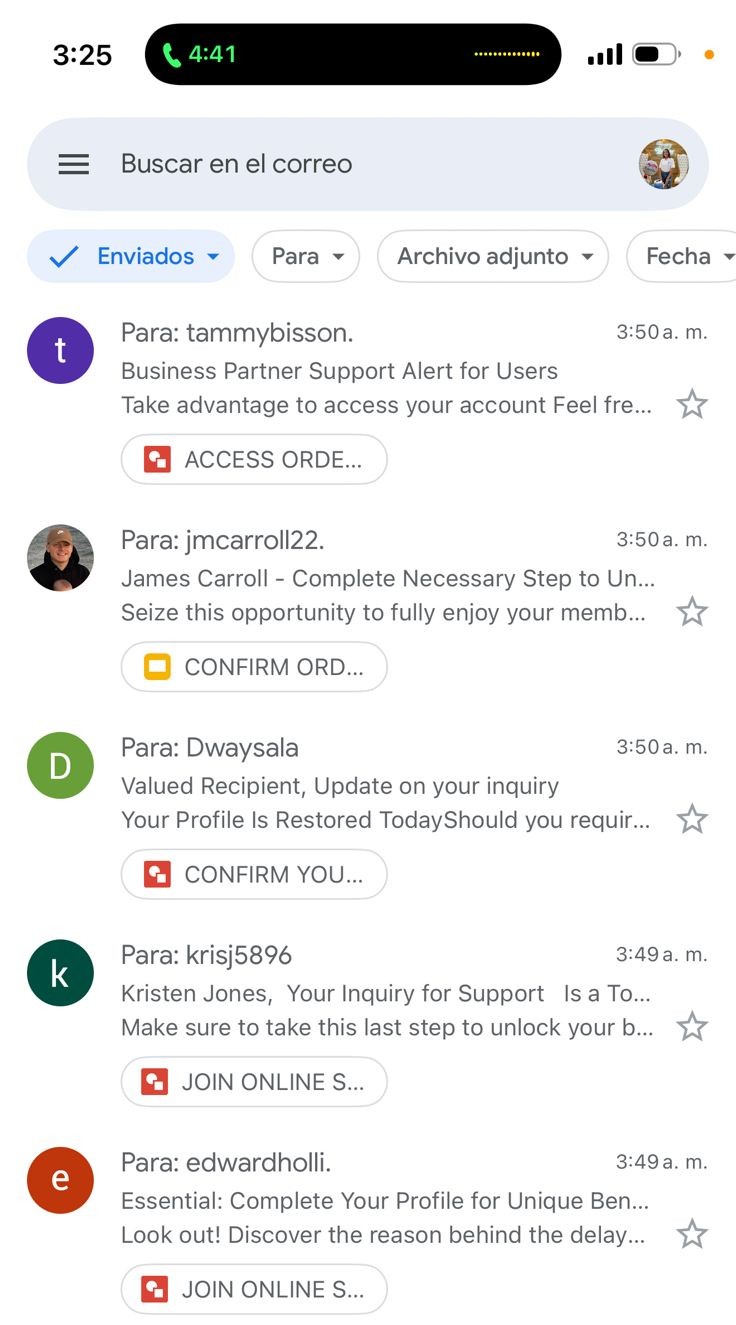Screen dimensions: 736x1325
Task: Star the email to jmcarroll22
Action: coord(692,611)
